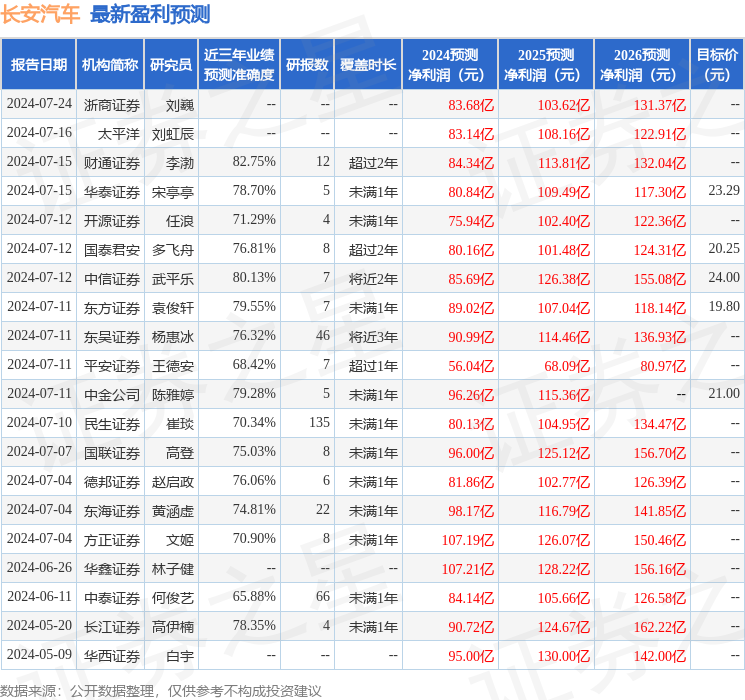Click the date 2024-07-24

pos(39,104)
